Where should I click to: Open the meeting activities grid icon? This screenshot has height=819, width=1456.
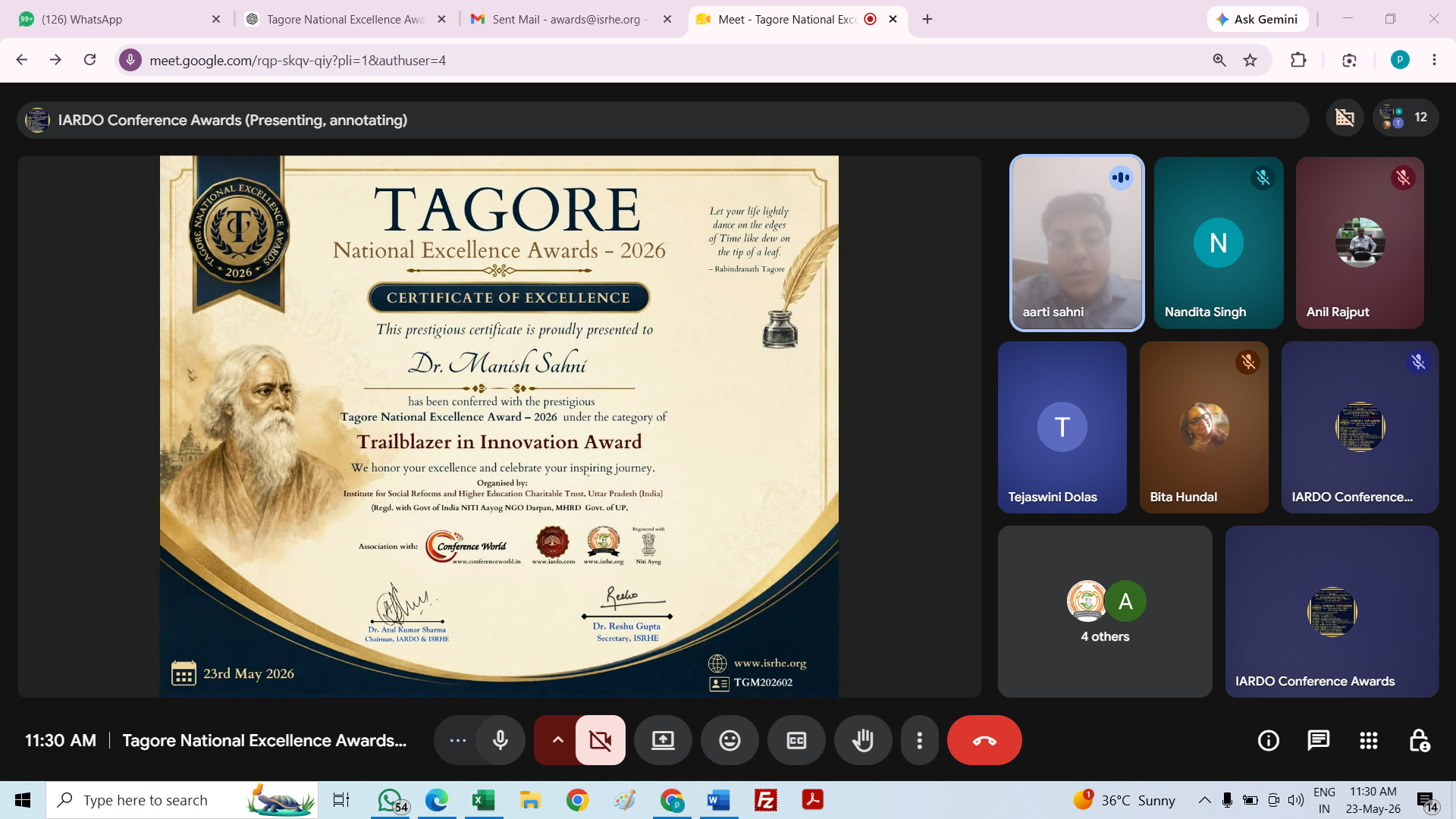(1369, 740)
